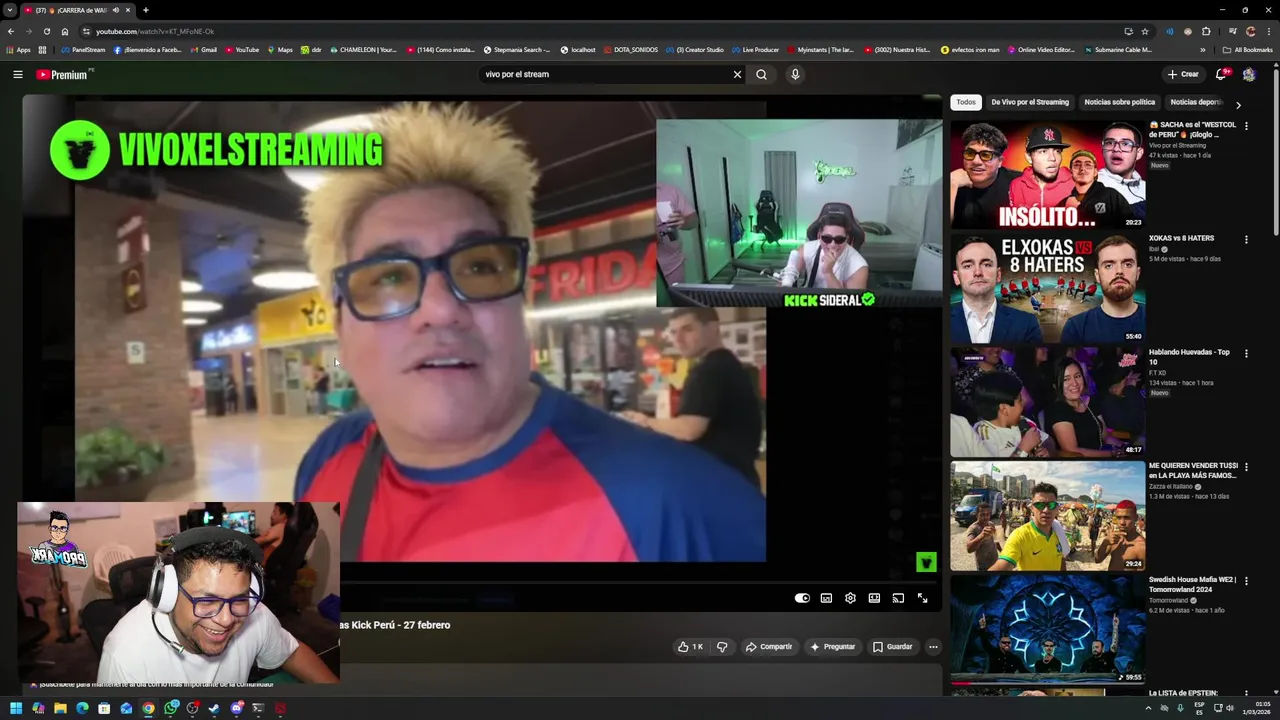Image resolution: width=1280 pixels, height=720 pixels.
Task: Open Steam from the taskbar
Action: pyautogui.click(x=214, y=708)
